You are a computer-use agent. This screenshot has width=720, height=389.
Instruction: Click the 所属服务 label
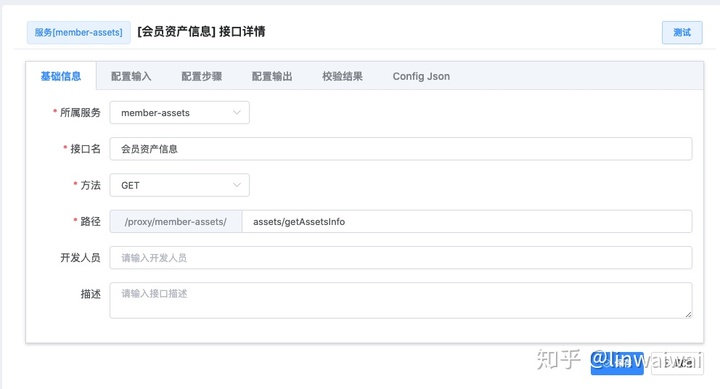(80, 113)
